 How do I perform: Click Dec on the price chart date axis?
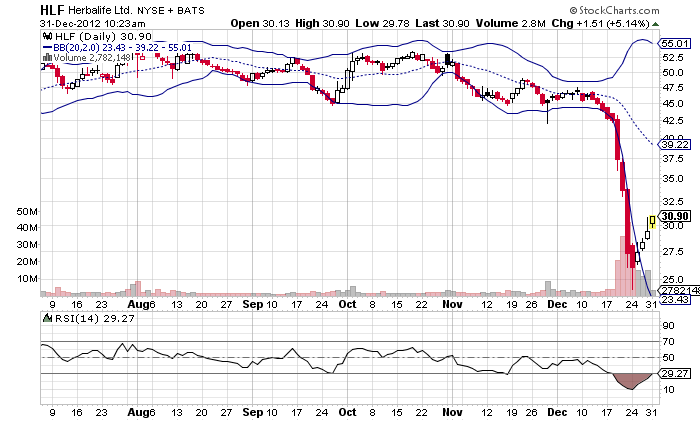557,304
